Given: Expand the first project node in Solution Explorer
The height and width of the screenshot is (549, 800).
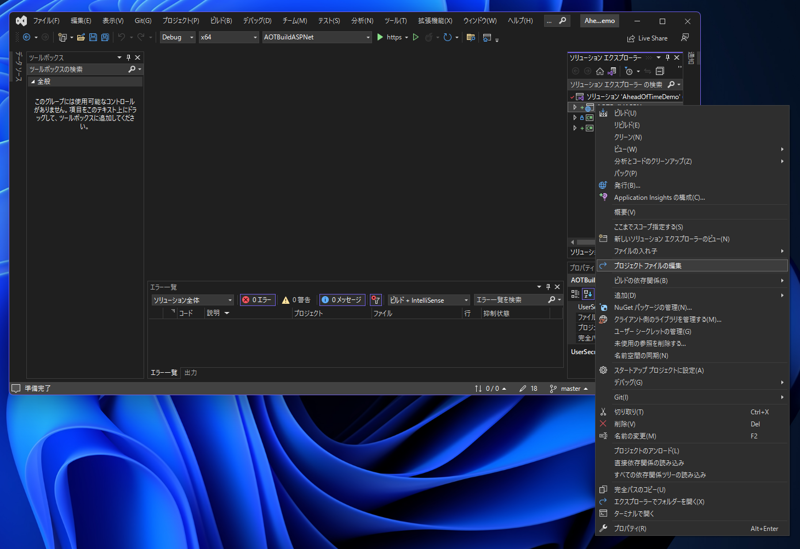Looking at the screenshot, I should click(574, 107).
